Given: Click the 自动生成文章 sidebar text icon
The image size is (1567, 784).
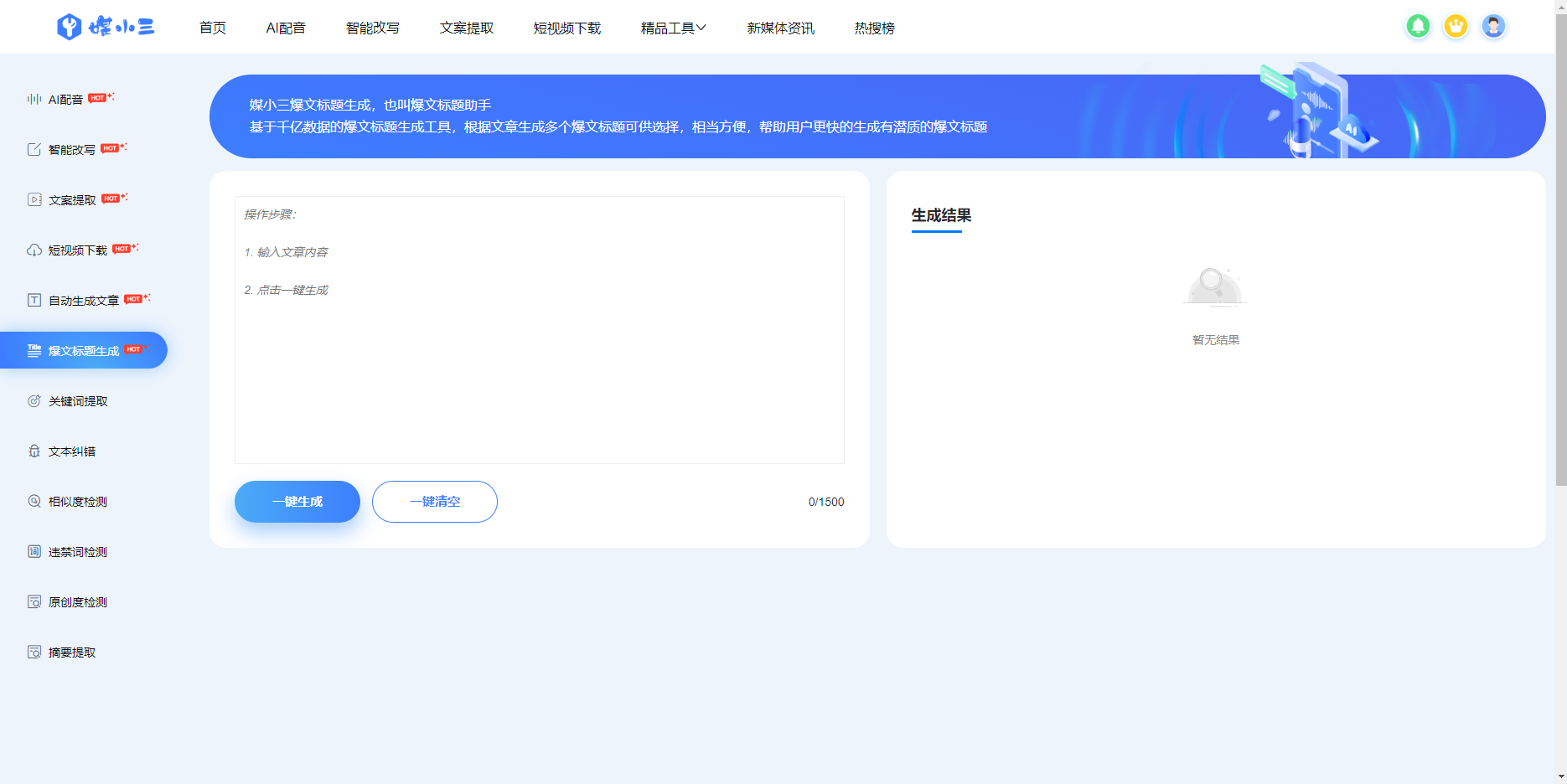Looking at the screenshot, I should pos(34,300).
